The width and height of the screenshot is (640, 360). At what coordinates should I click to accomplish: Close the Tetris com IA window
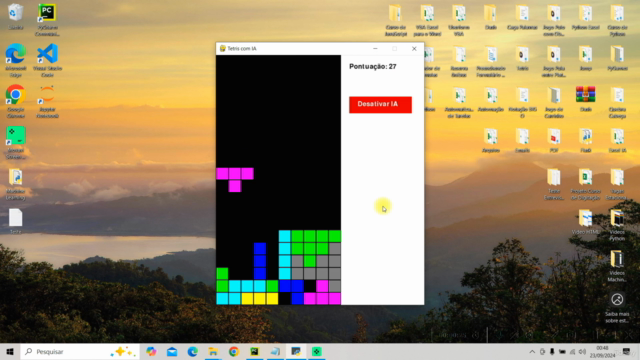[414, 49]
